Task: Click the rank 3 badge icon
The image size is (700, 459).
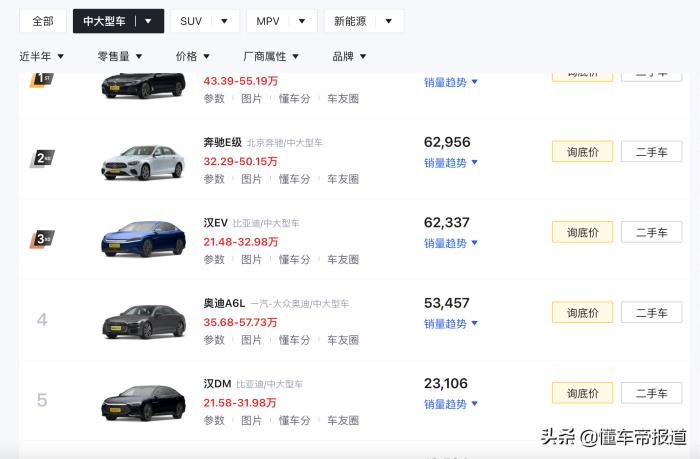Action: point(42,239)
